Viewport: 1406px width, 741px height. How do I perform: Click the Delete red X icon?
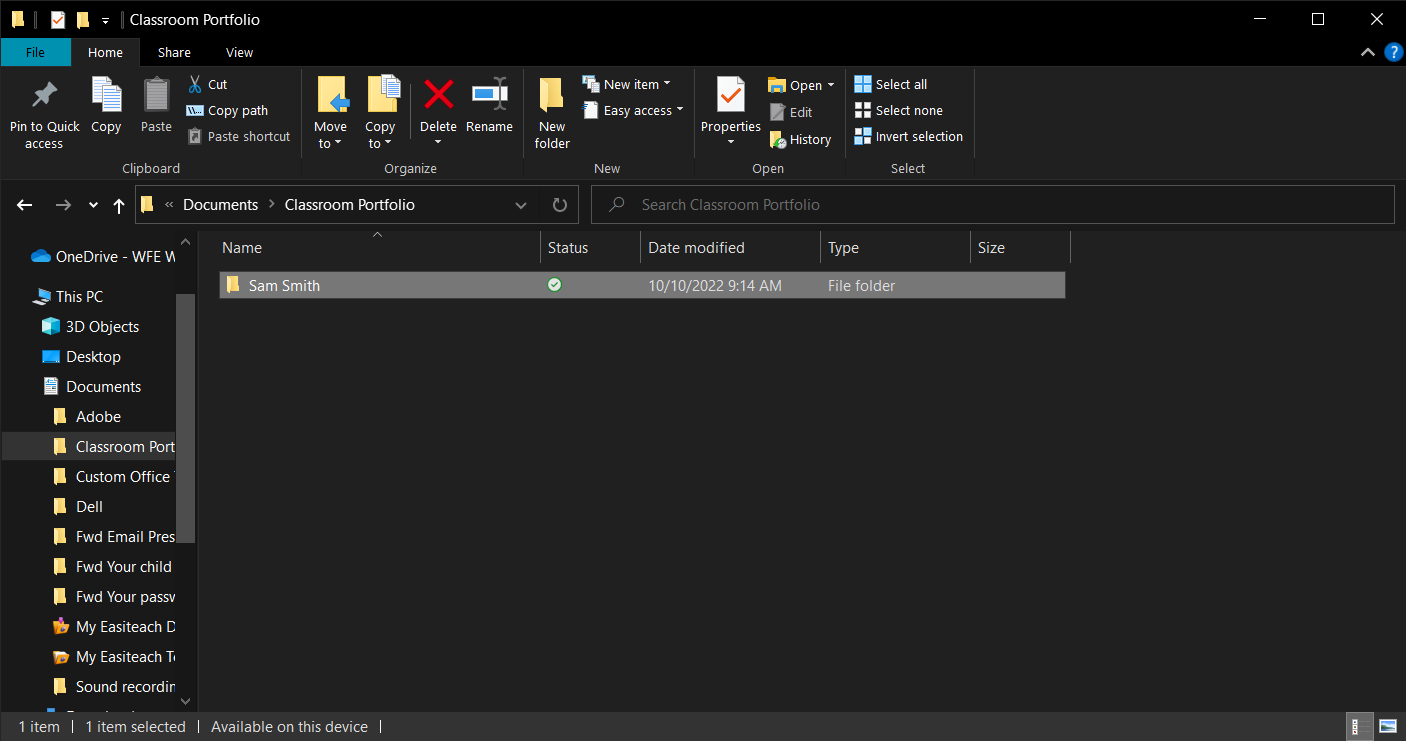(x=438, y=96)
